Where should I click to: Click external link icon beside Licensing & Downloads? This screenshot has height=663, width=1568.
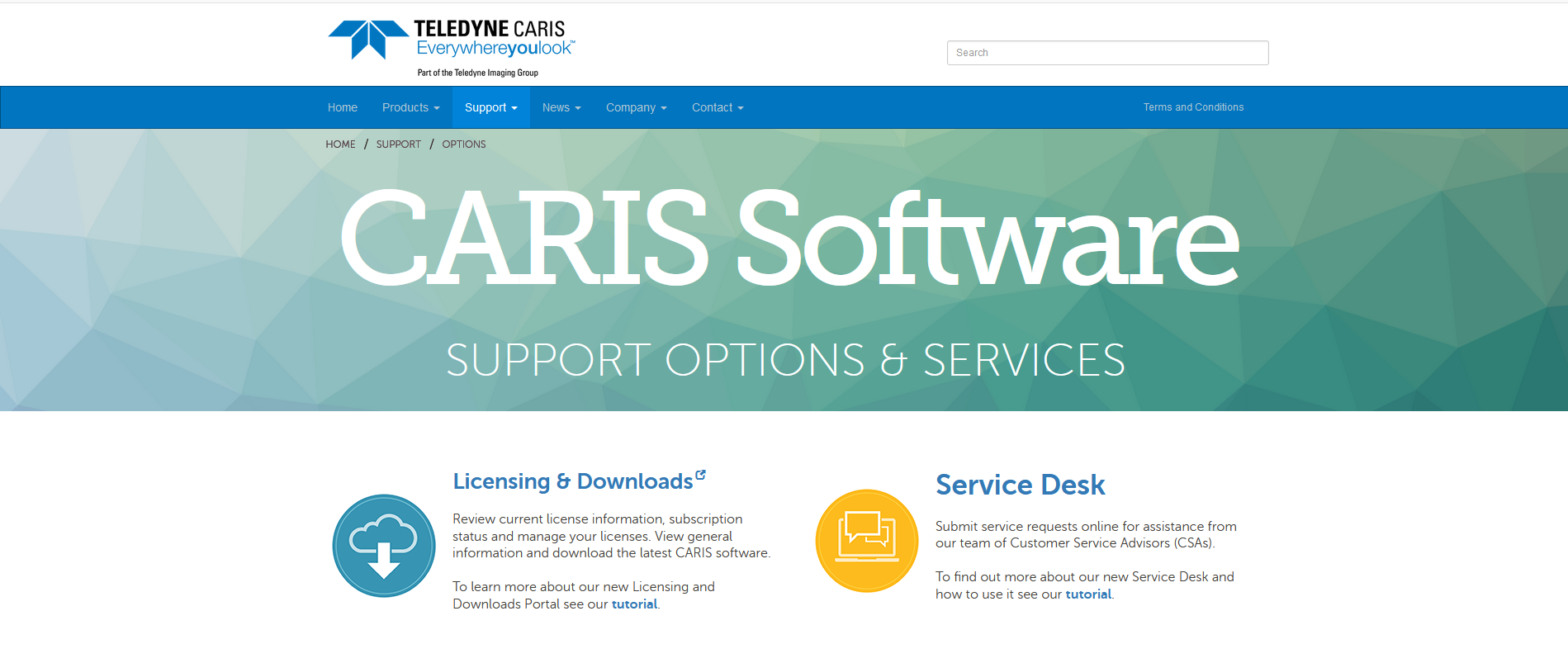(x=701, y=475)
